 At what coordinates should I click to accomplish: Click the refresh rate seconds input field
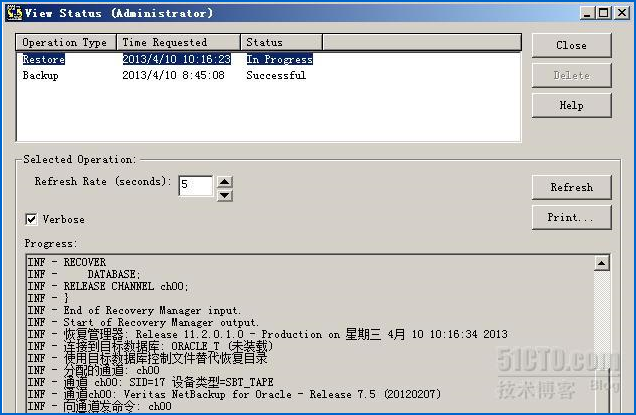point(196,186)
